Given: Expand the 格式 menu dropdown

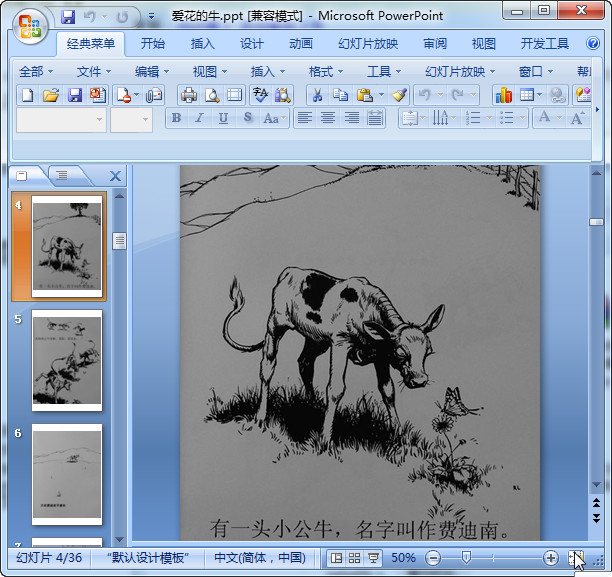Looking at the screenshot, I should coord(326,71).
